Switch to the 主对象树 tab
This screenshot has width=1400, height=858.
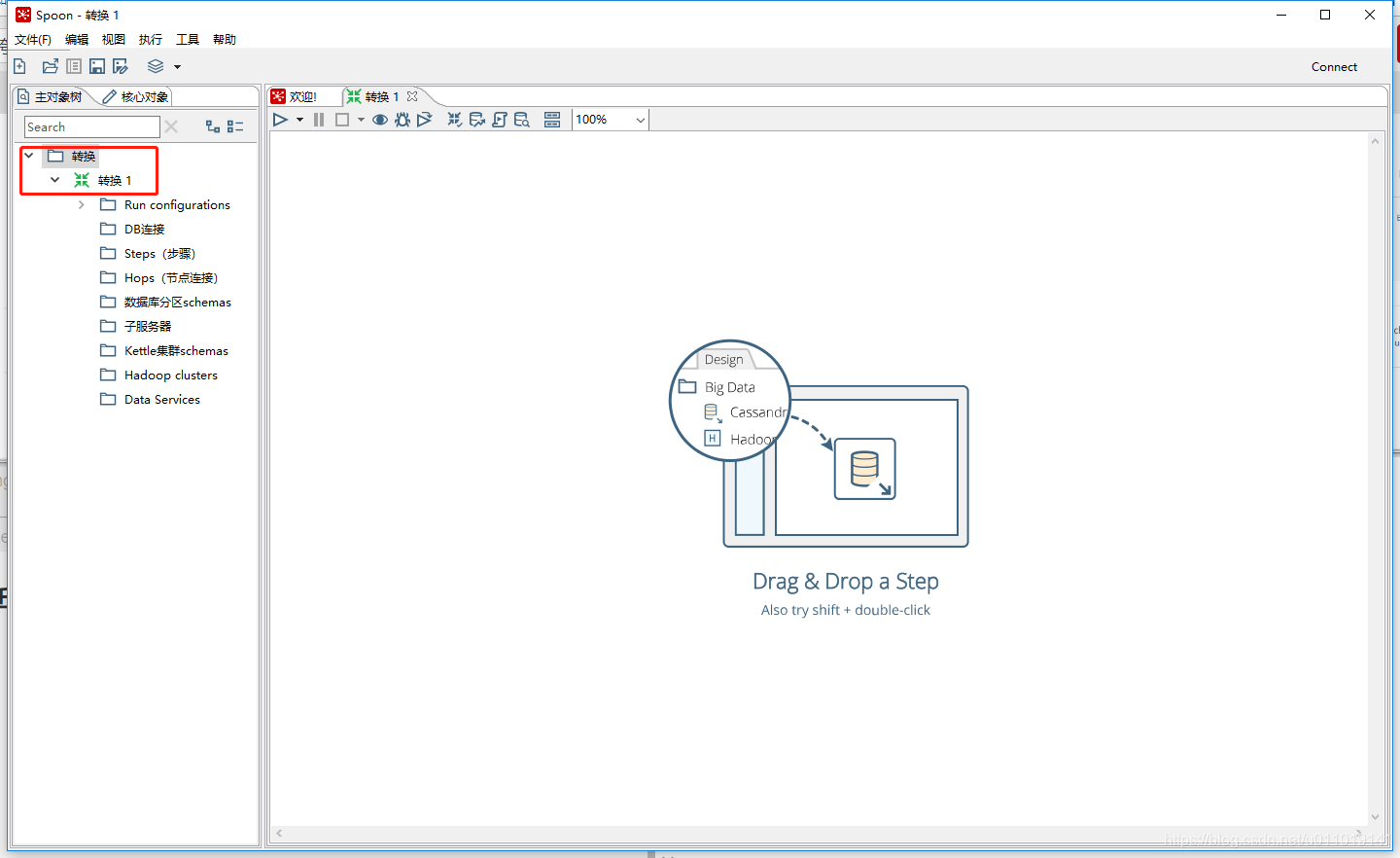click(x=51, y=96)
